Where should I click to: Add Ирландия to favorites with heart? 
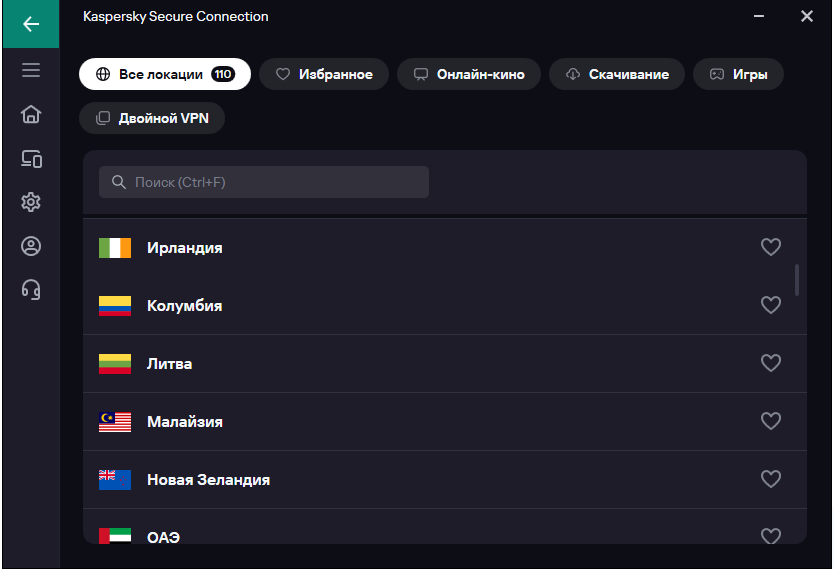pyautogui.click(x=771, y=247)
